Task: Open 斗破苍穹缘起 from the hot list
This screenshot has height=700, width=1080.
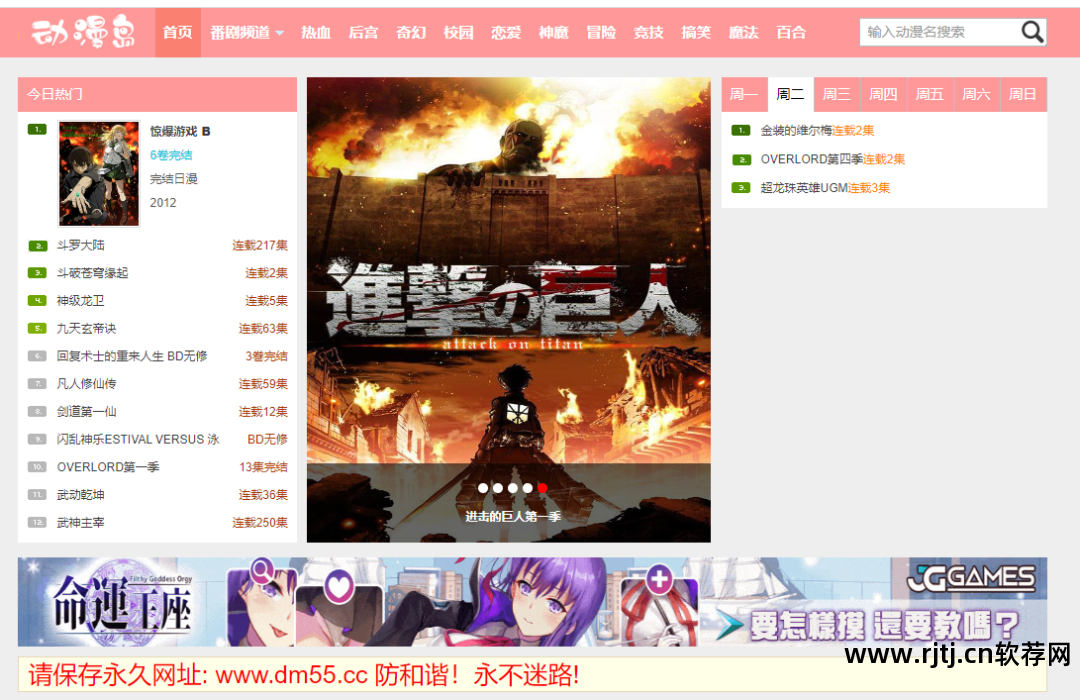Action: (92, 273)
